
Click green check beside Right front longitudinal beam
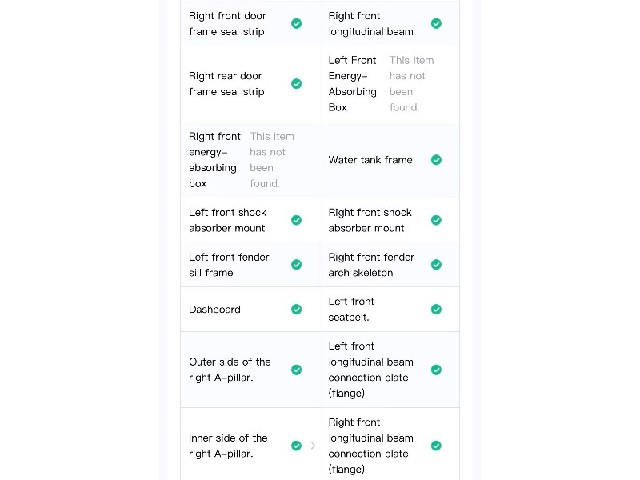click(x=436, y=24)
